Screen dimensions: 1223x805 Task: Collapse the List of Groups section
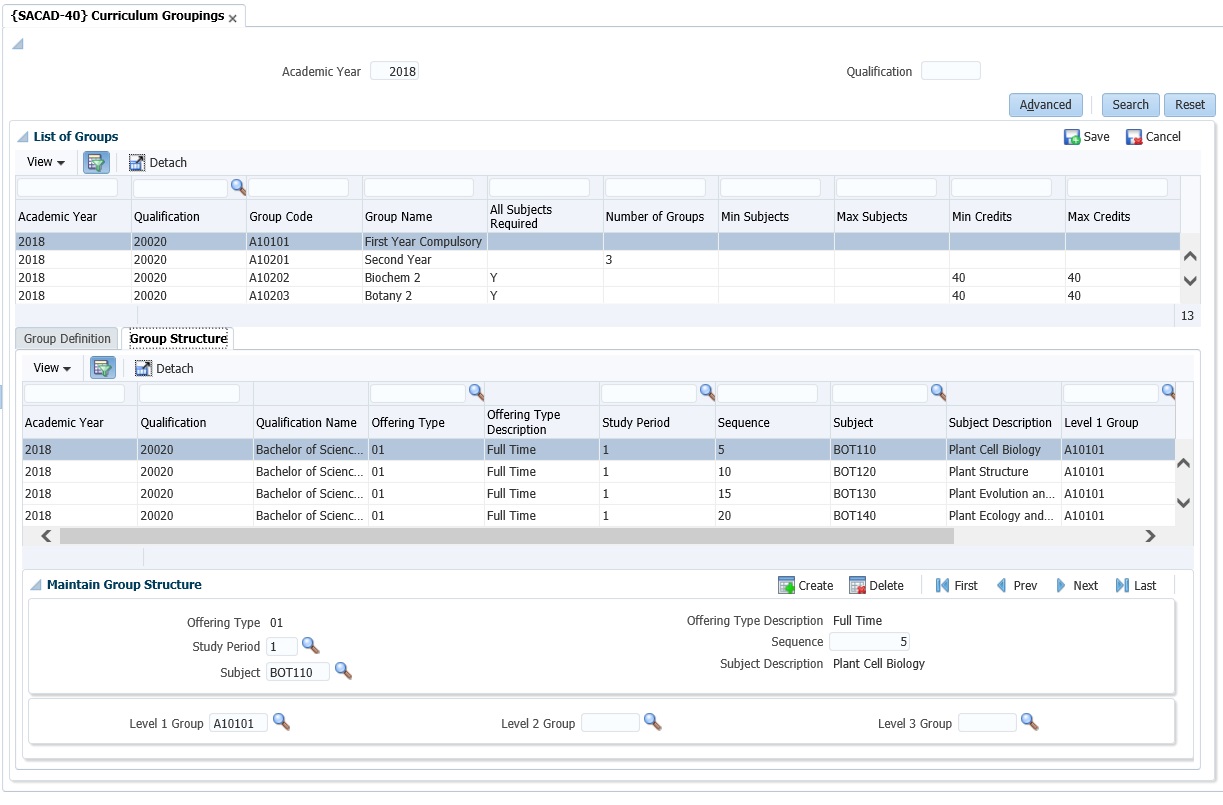[23, 137]
